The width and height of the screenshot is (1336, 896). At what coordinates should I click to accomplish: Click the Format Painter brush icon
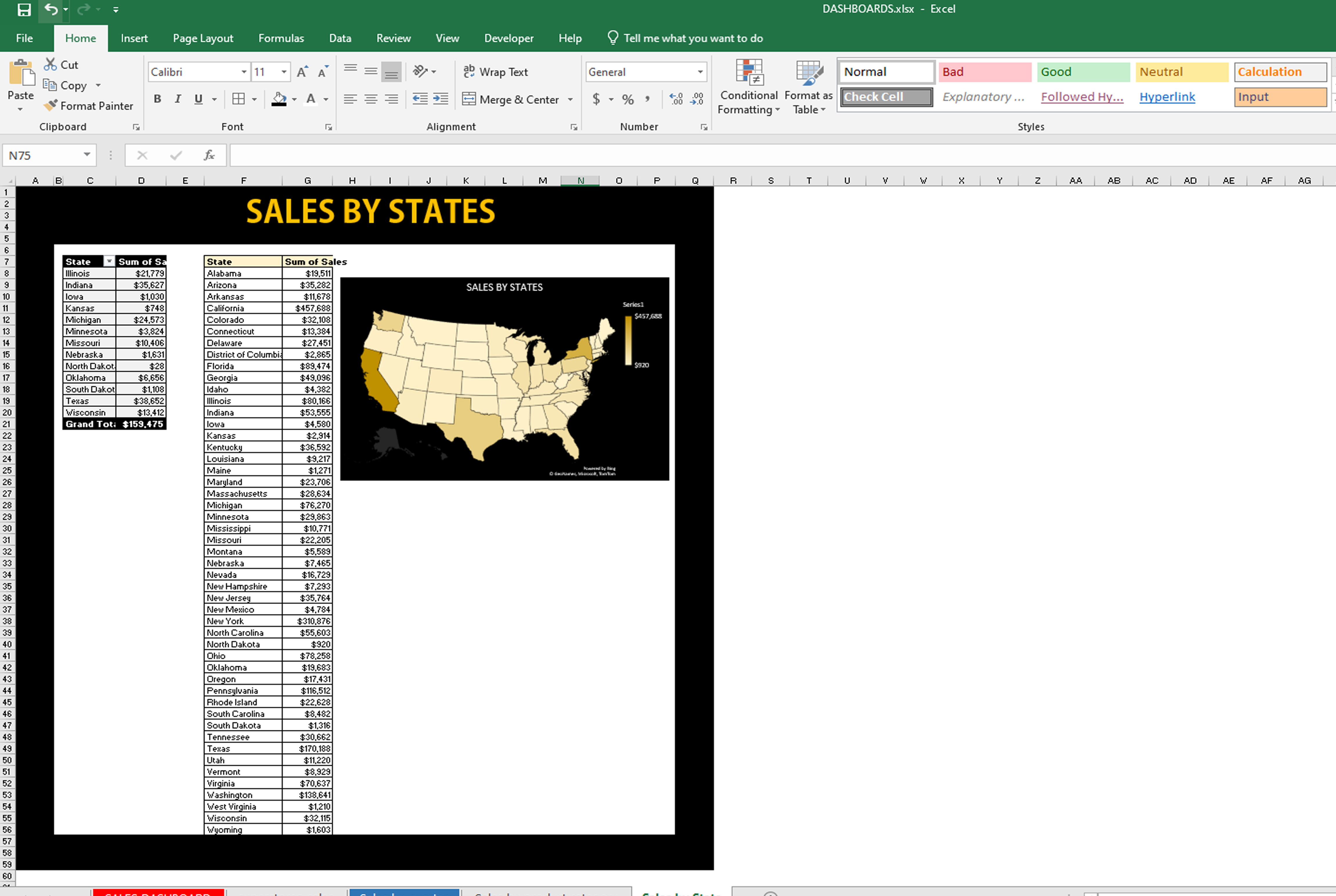[x=51, y=105]
